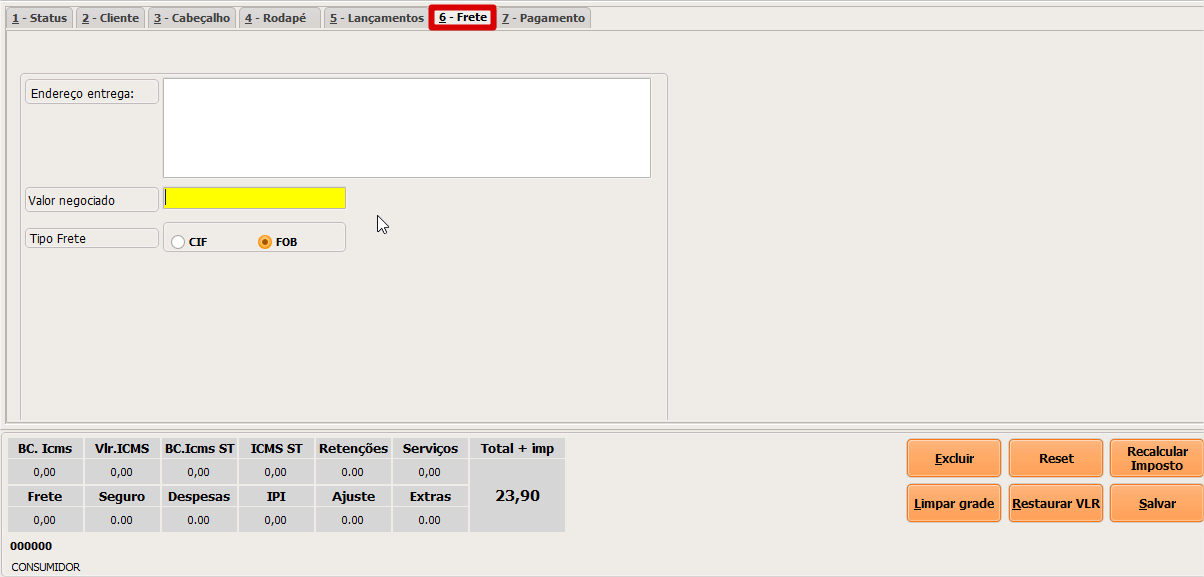Click the Total + imp value 23,90
The image size is (1204, 577).
click(517, 496)
